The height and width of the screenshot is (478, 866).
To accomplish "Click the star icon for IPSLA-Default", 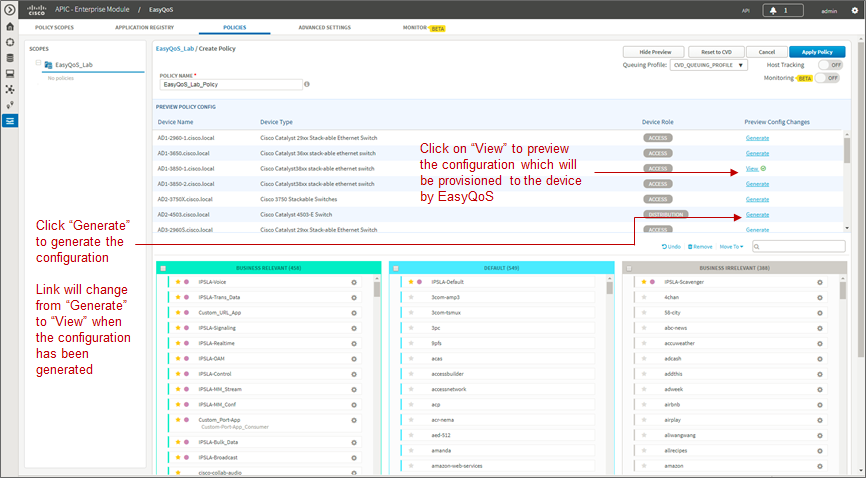I will 411,282.
